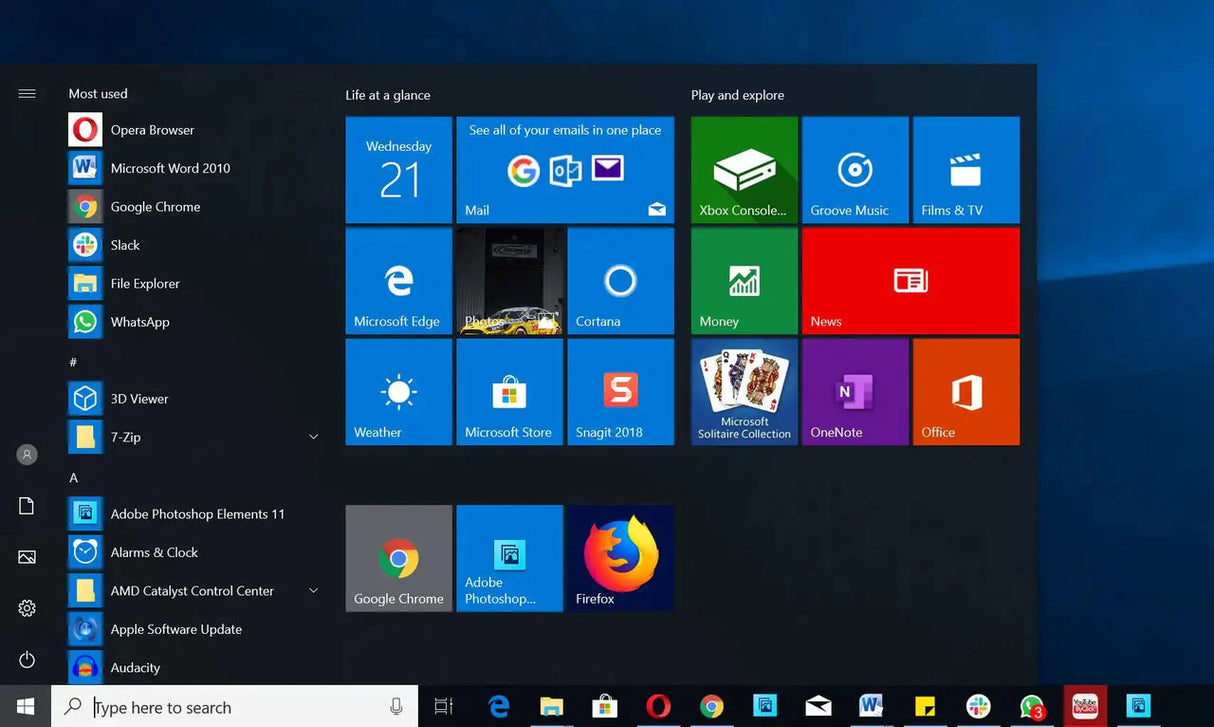Open the hamburger menu at top left

tap(26, 93)
